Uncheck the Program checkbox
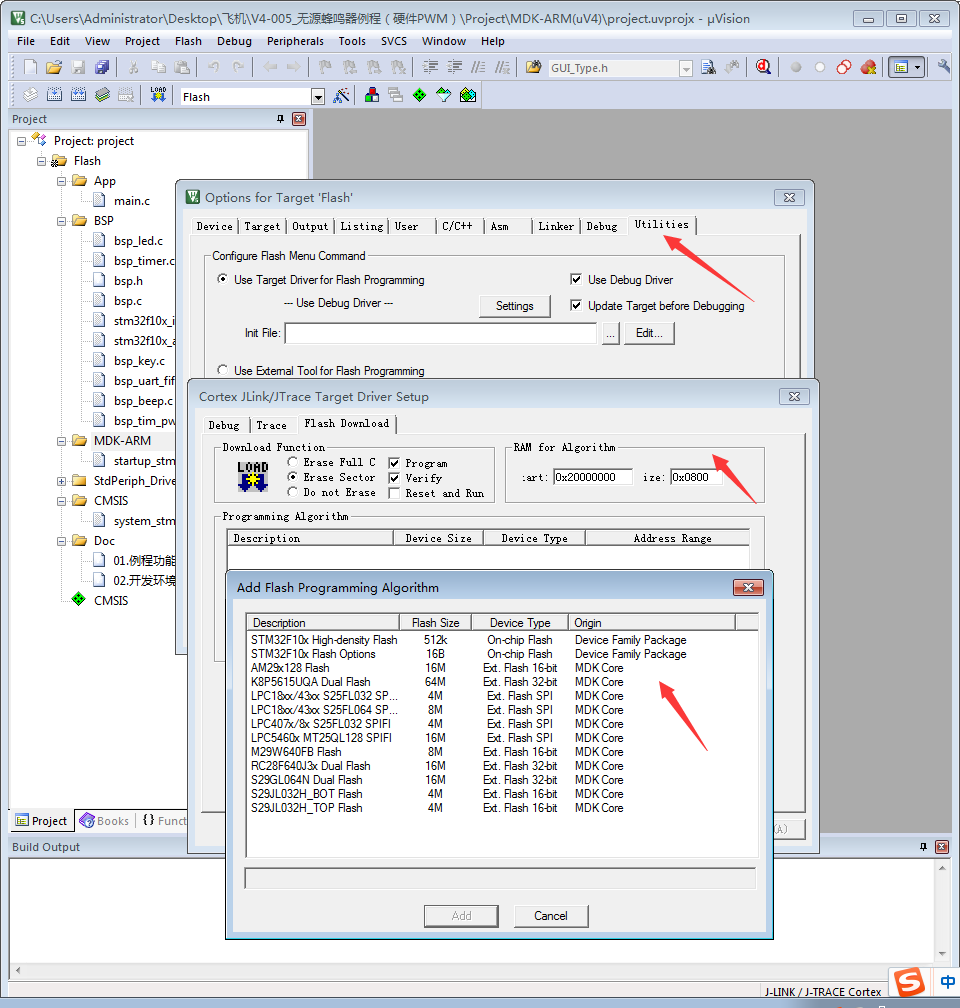 [x=394, y=463]
